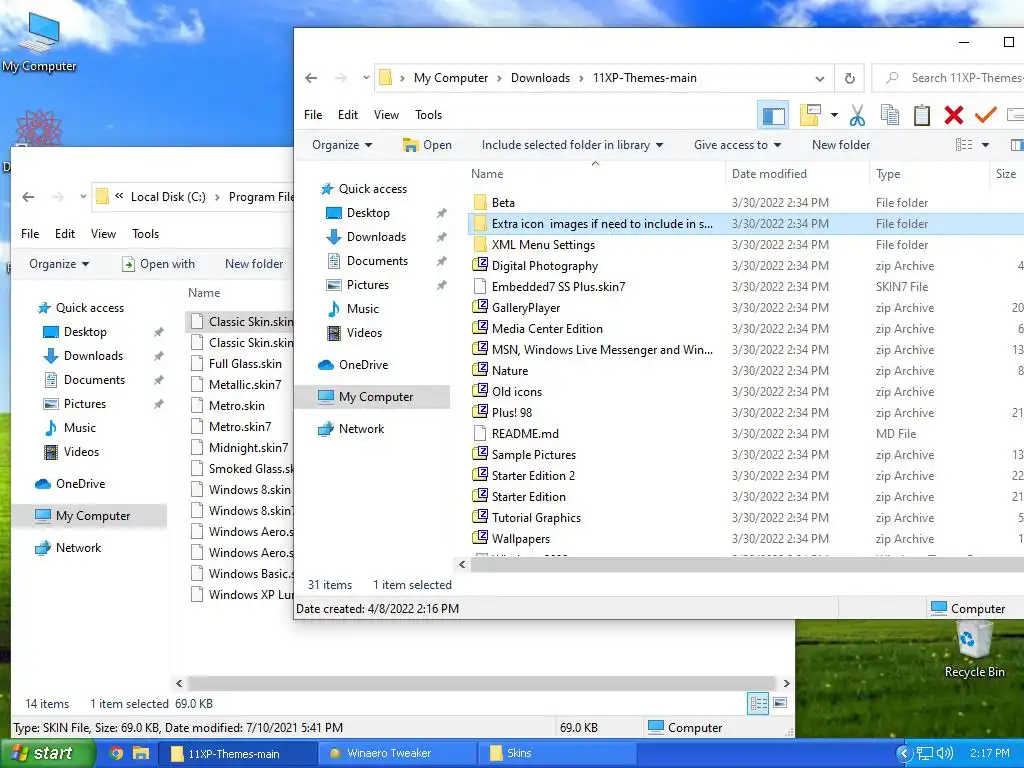Open the Recycle Bin desktop icon
This screenshot has width=1024, height=768.
coord(974,648)
